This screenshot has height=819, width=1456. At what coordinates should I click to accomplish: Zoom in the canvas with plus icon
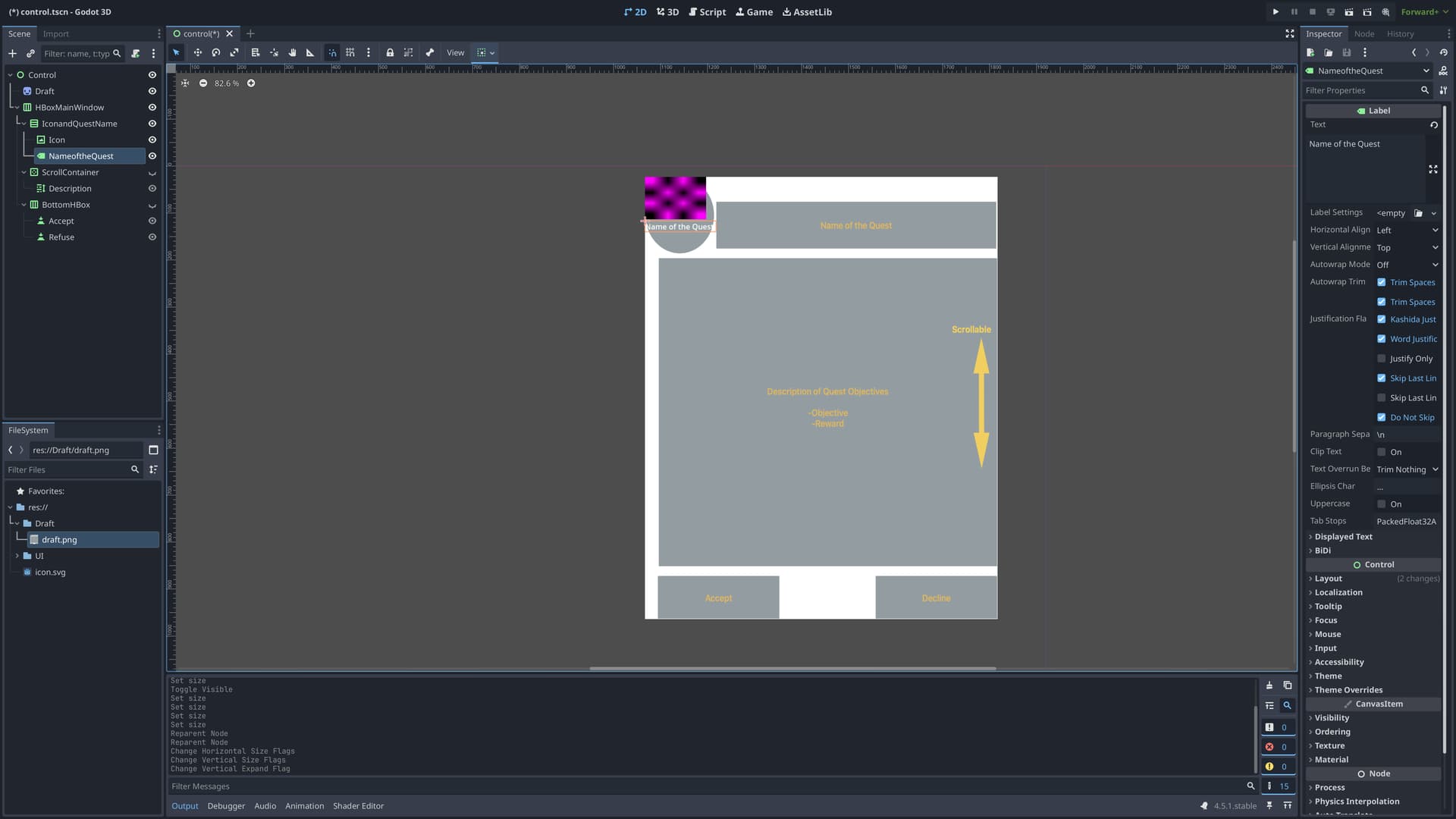[x=251, y=83]
